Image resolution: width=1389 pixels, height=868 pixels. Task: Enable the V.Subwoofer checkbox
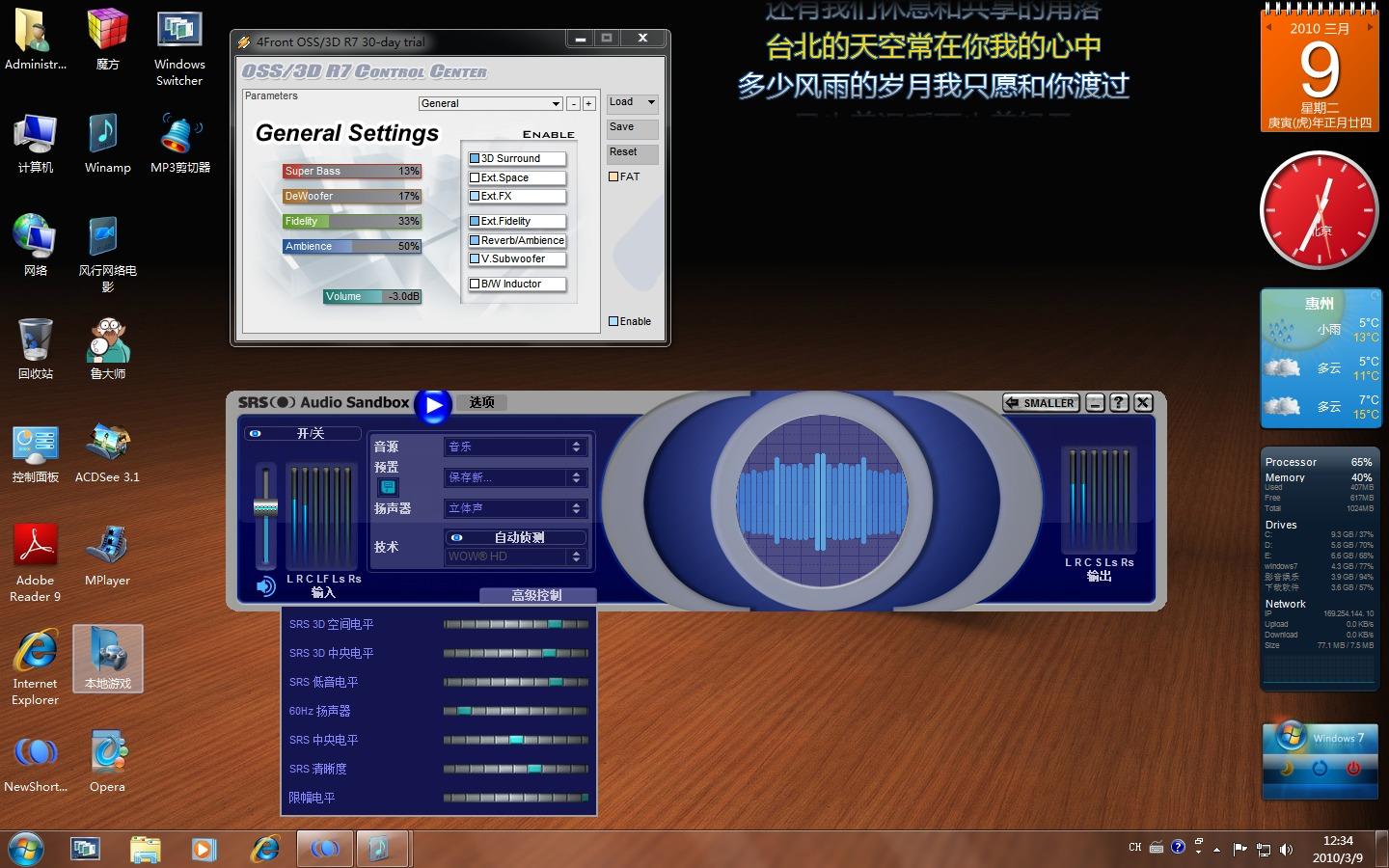475,258
